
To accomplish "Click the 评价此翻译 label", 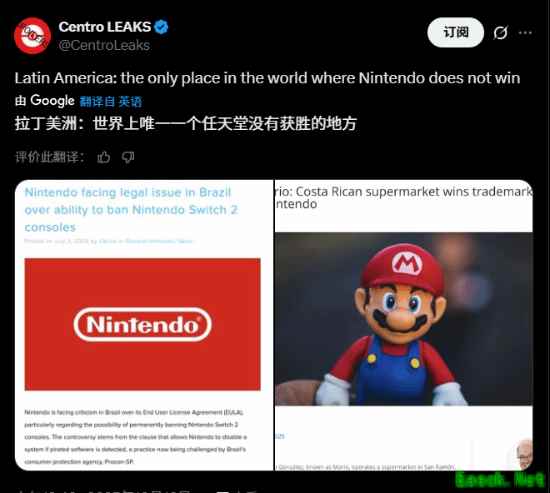I will pyautogui.click(x=49, y=157).
